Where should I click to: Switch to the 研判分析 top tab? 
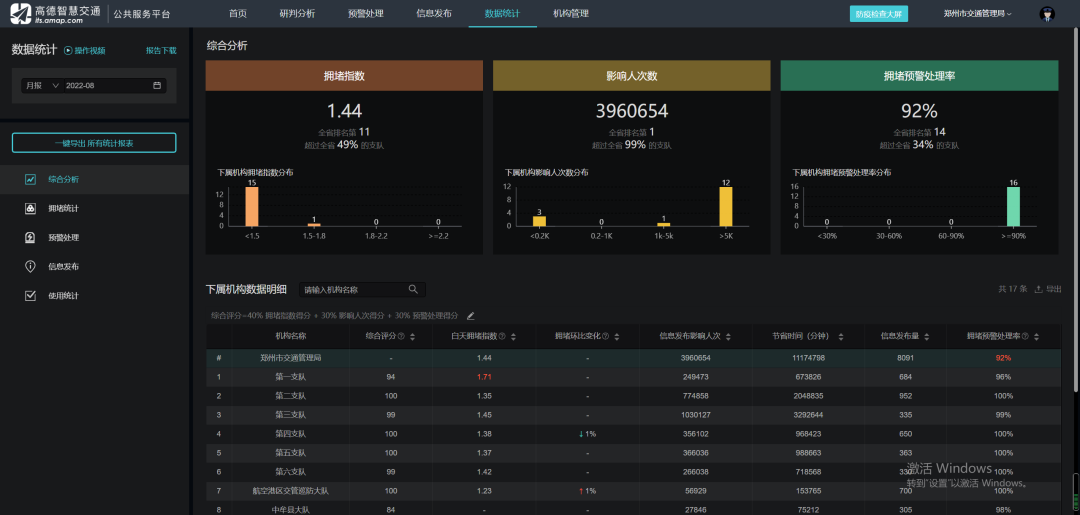[297, 14]
